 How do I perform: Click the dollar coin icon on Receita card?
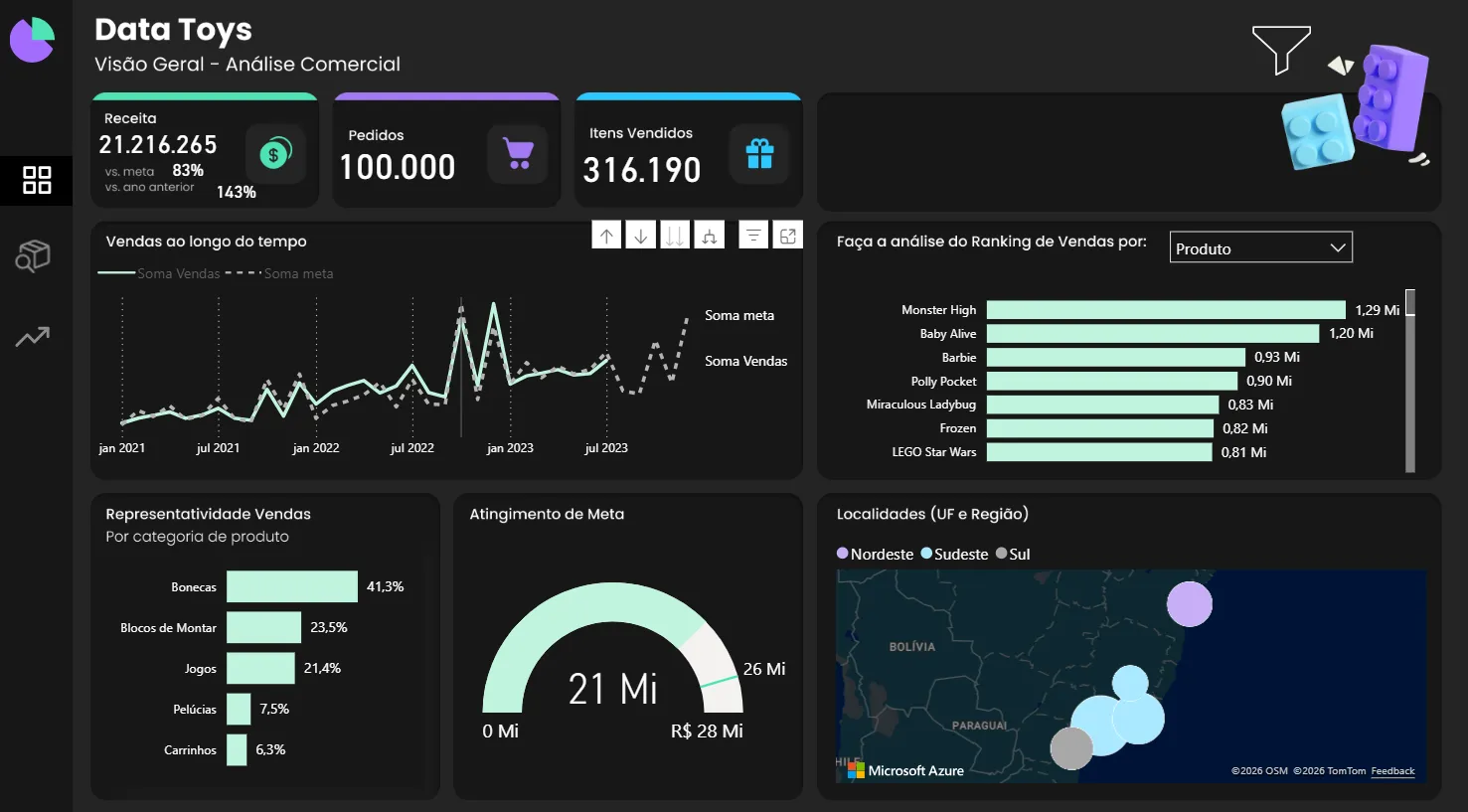point(274,153)
